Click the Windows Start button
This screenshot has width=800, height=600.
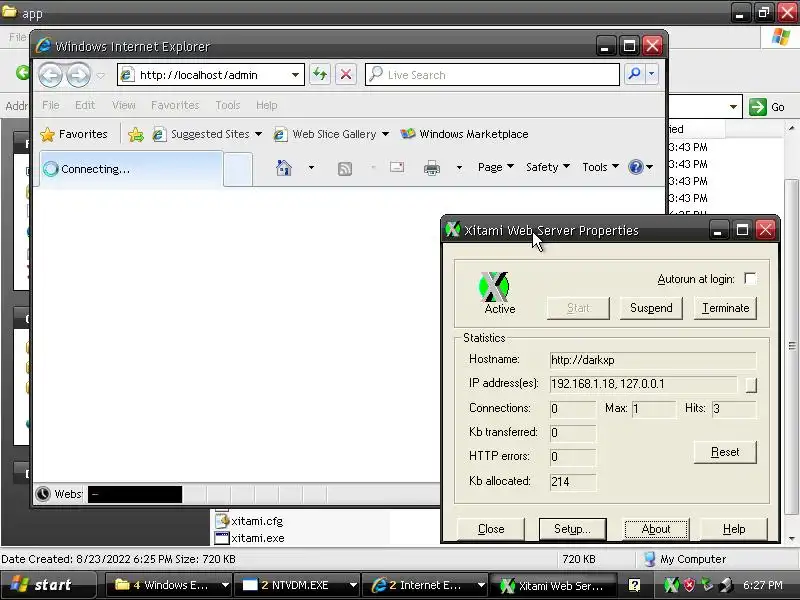[48, 585]
